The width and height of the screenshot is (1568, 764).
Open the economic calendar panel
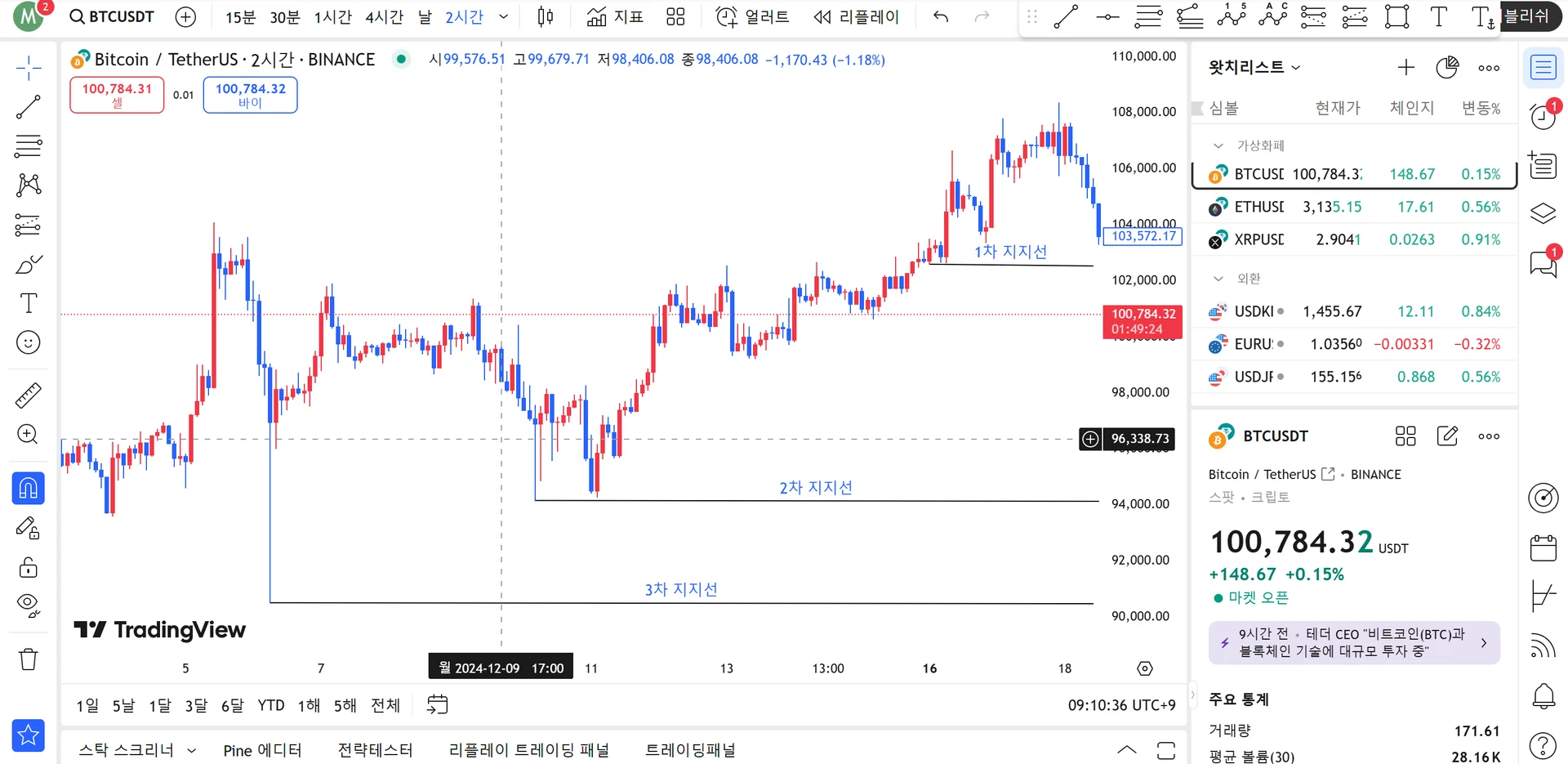[x=1543, y=547]
